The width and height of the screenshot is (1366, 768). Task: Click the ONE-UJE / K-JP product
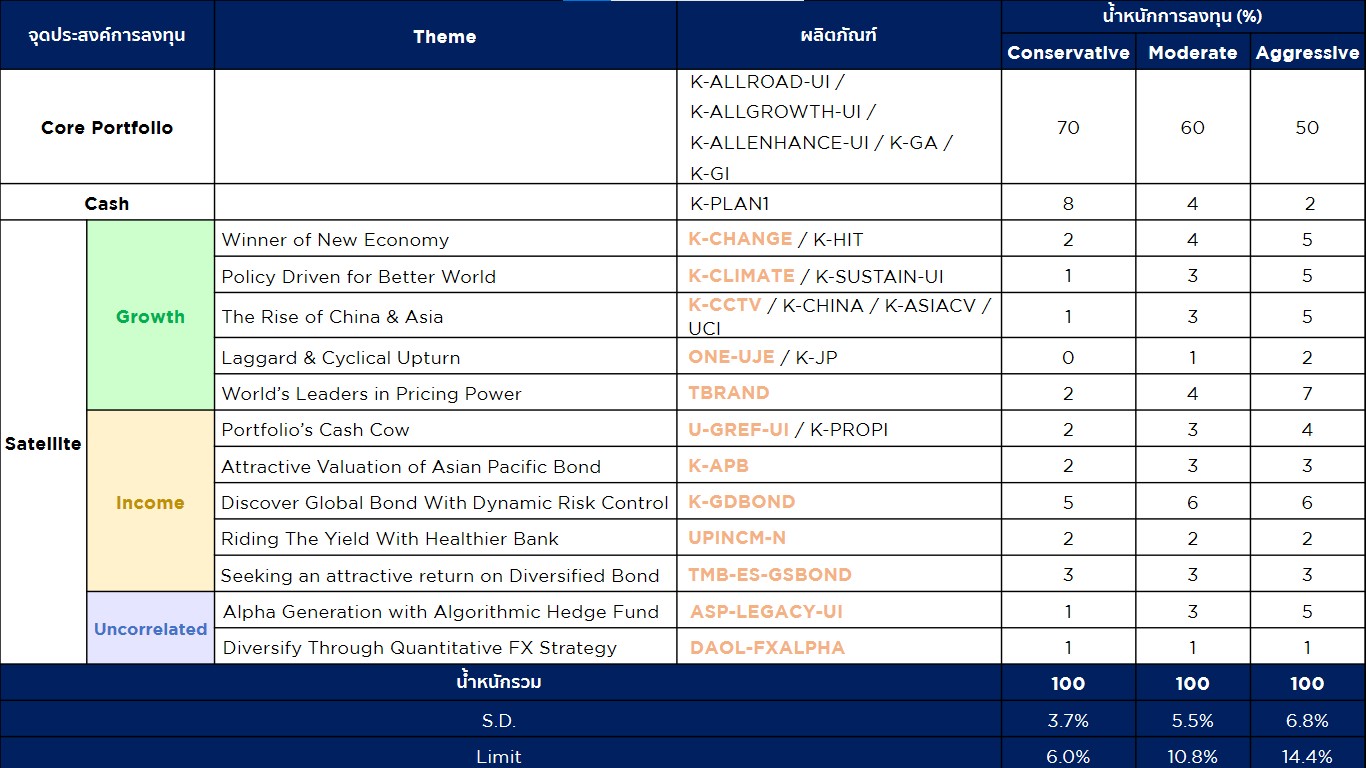pos(763,357)
